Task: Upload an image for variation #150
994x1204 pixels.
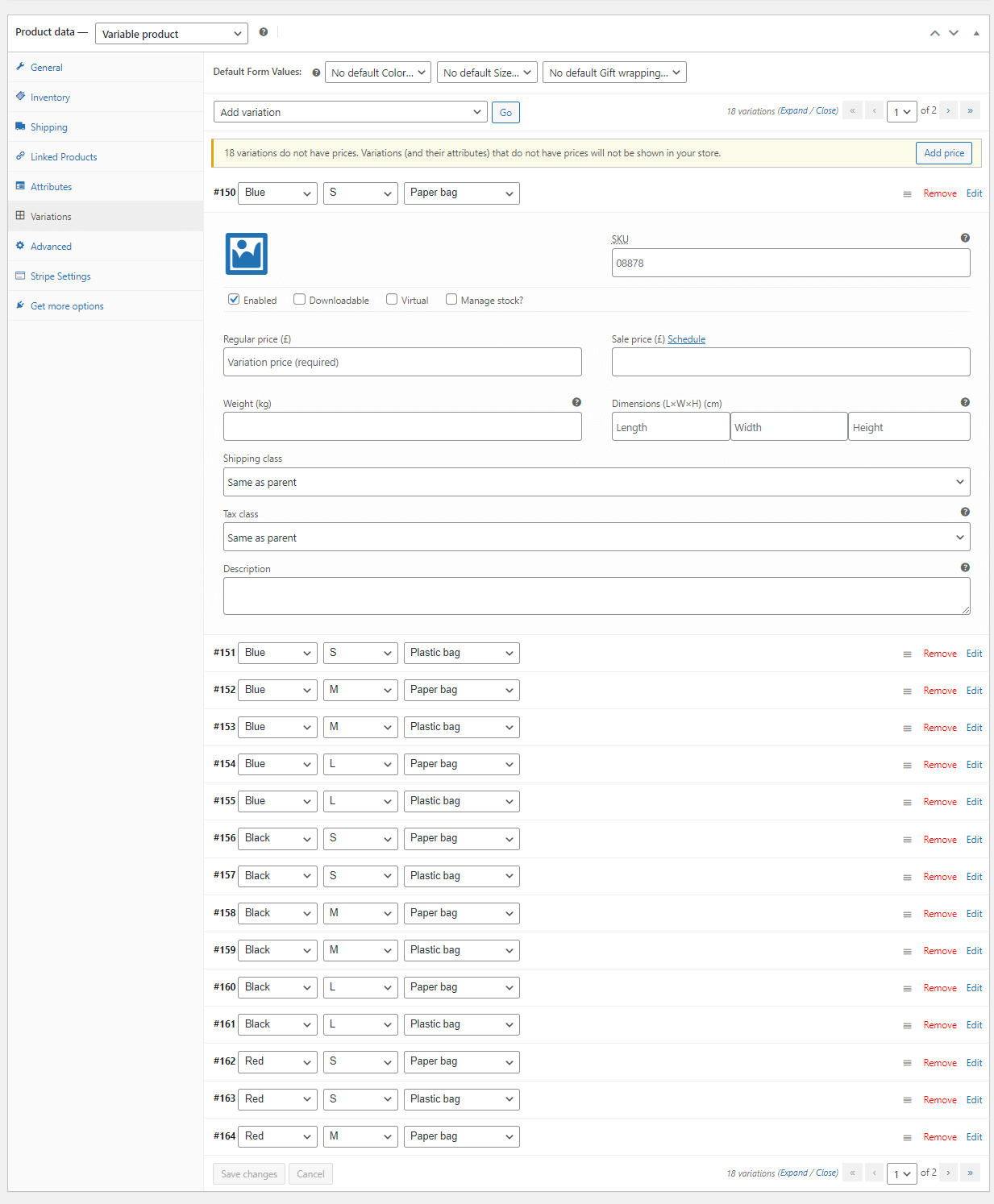Action: [246, 254]
